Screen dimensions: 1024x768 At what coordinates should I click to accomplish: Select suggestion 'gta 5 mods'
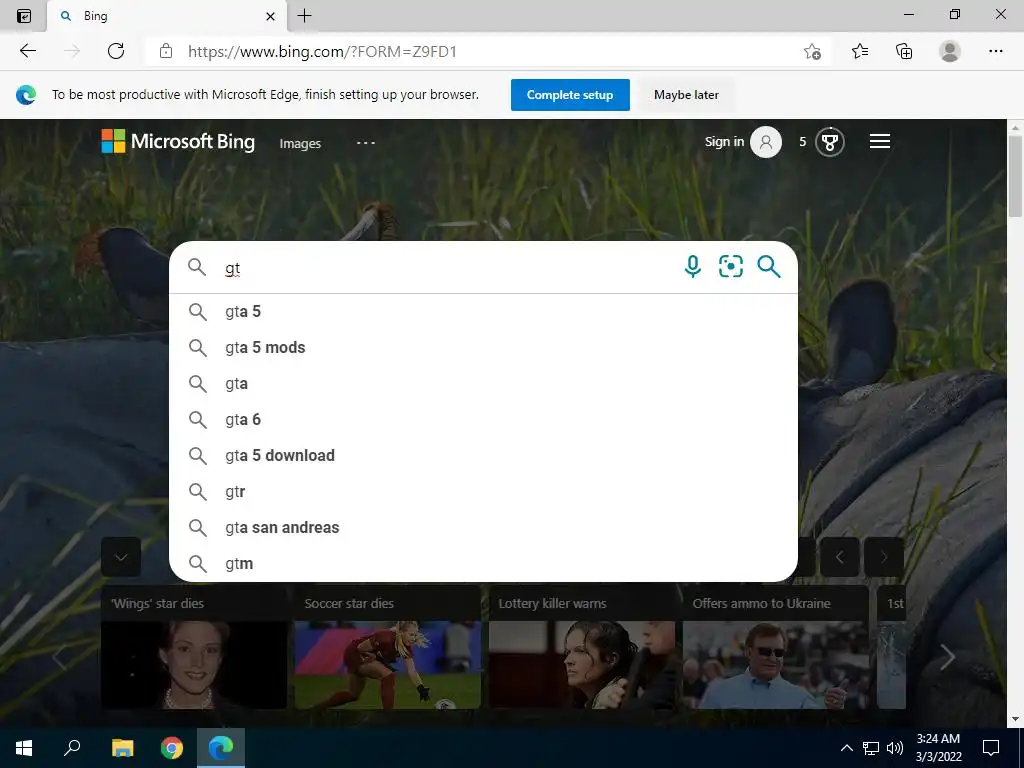point(483,347)
